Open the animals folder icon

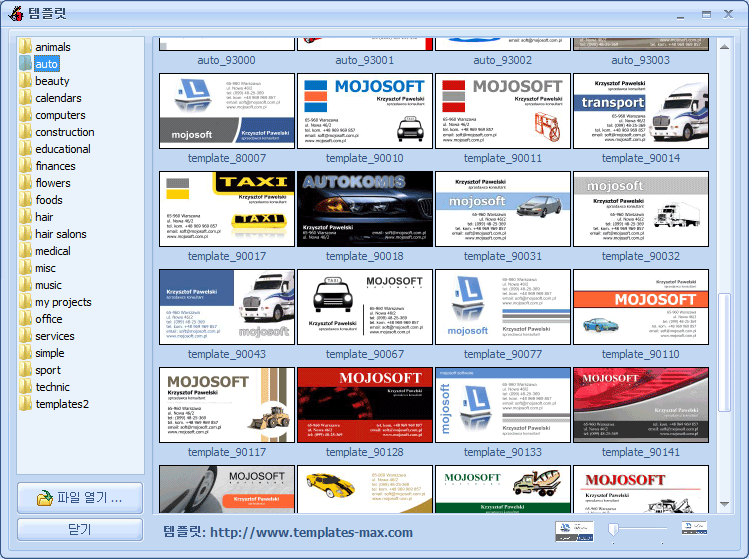click(x=25, y=47)
